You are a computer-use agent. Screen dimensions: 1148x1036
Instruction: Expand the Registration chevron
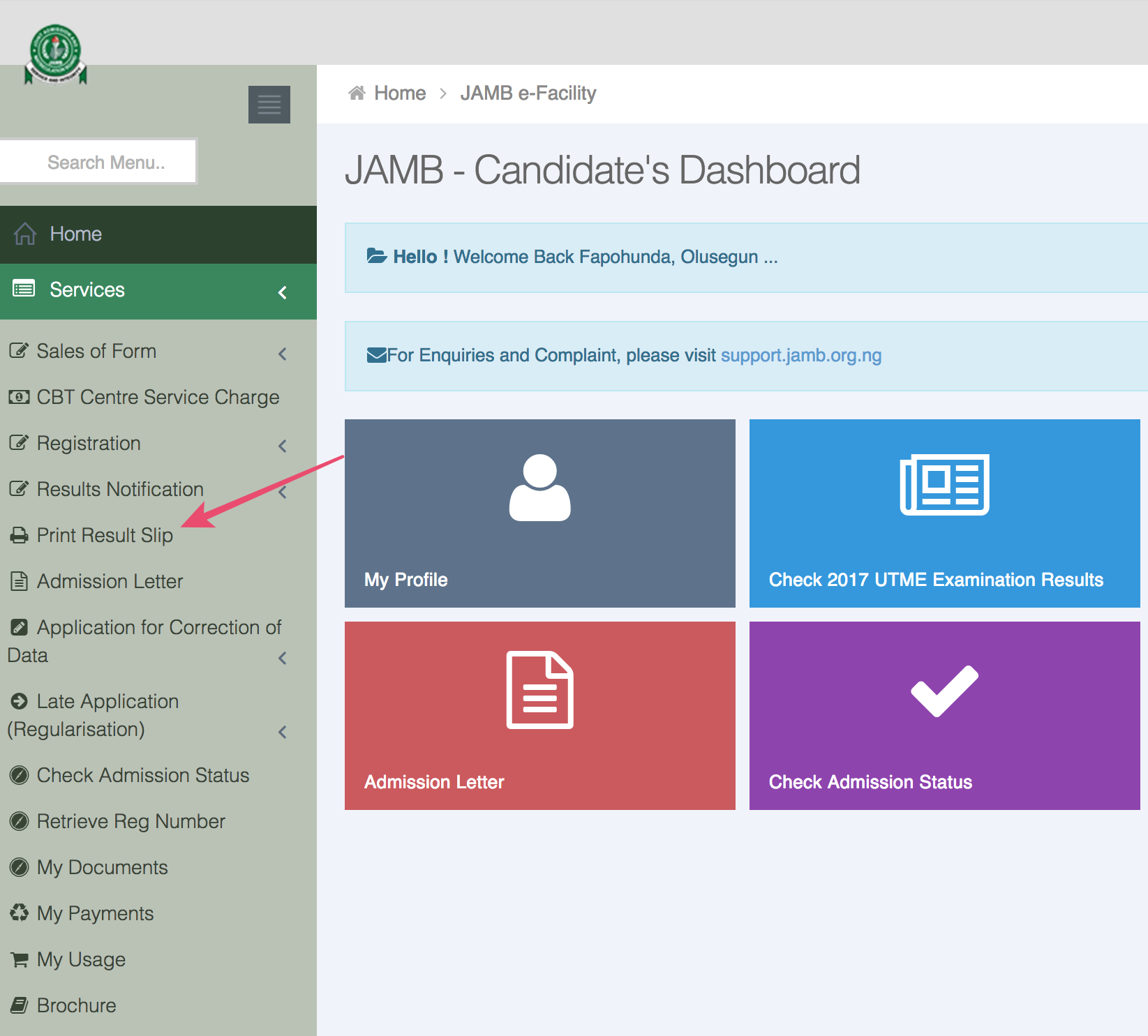(283, 445)
